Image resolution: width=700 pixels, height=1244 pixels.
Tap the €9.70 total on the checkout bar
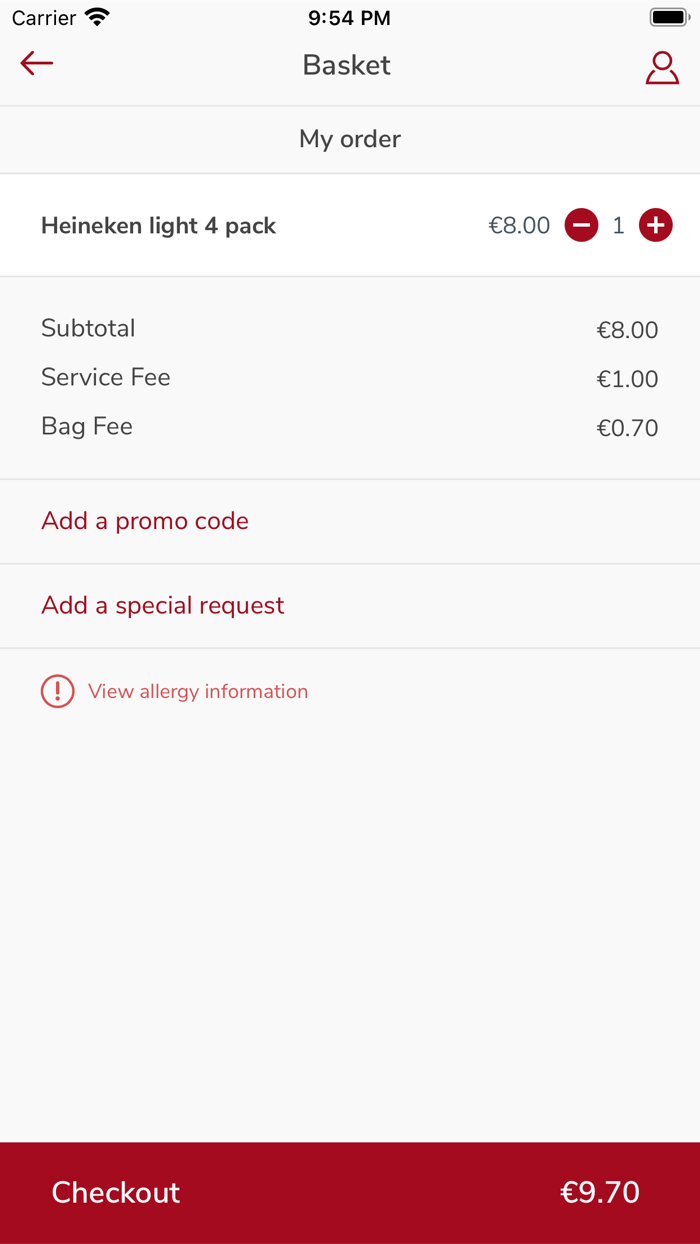(x=599, y=1192)
